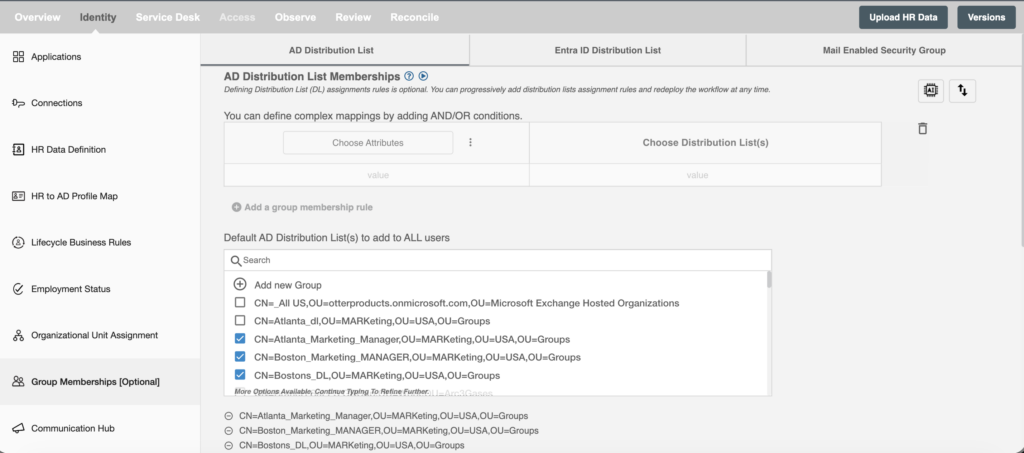The image size is (1024, 453).
Task: Switch to Mail Enabled Security Group tab
Action: pyautogui.click(x=884, y=50)
